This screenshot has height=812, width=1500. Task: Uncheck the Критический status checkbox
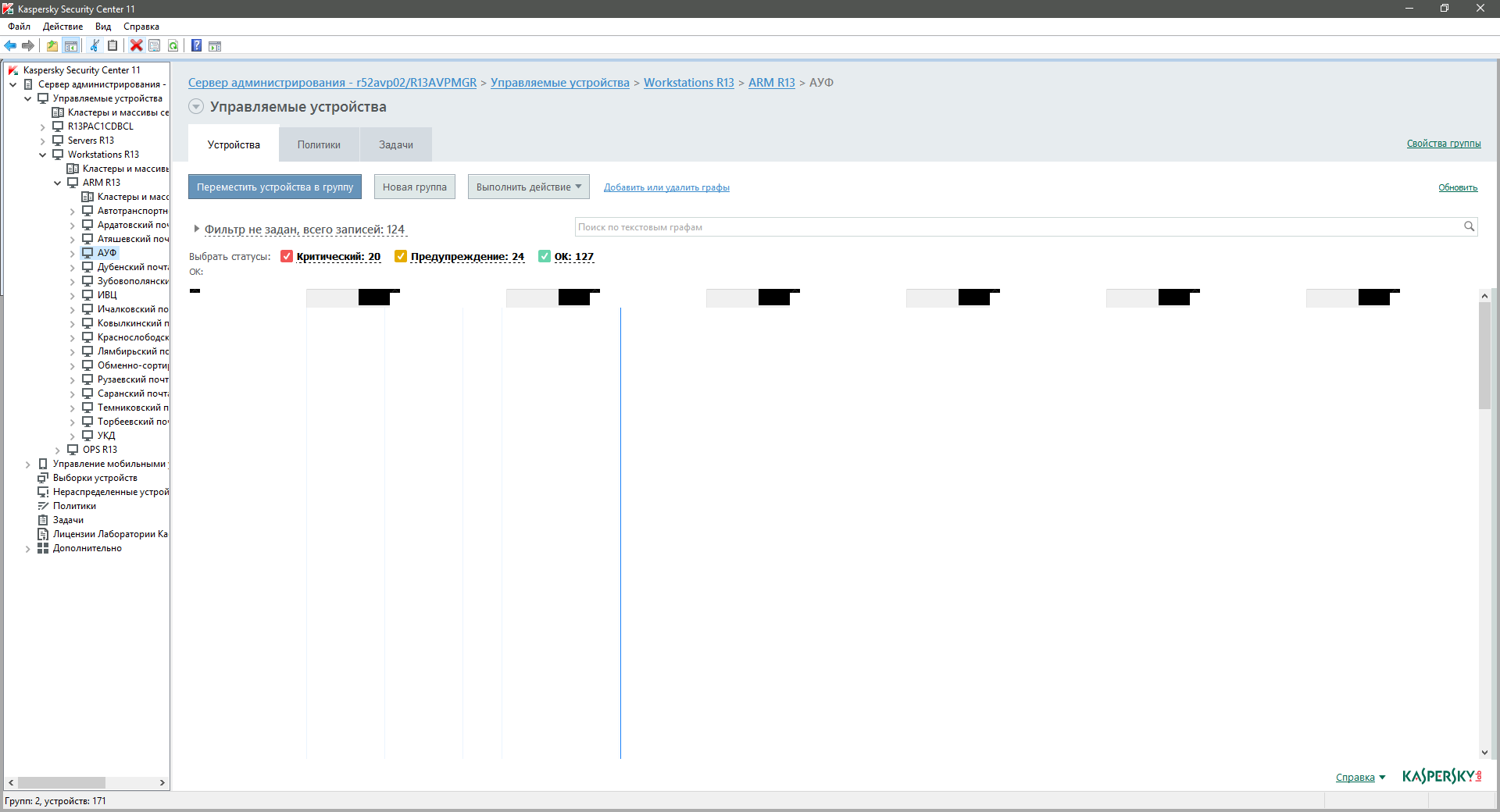pyautogui.click(x=287, y=256)
